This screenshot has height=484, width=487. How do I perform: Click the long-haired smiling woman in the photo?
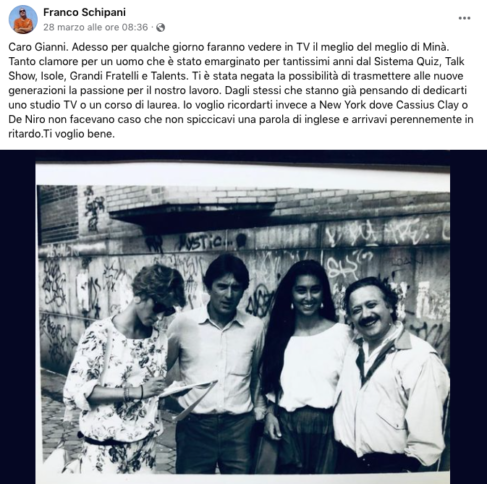(x=300, y=367)
